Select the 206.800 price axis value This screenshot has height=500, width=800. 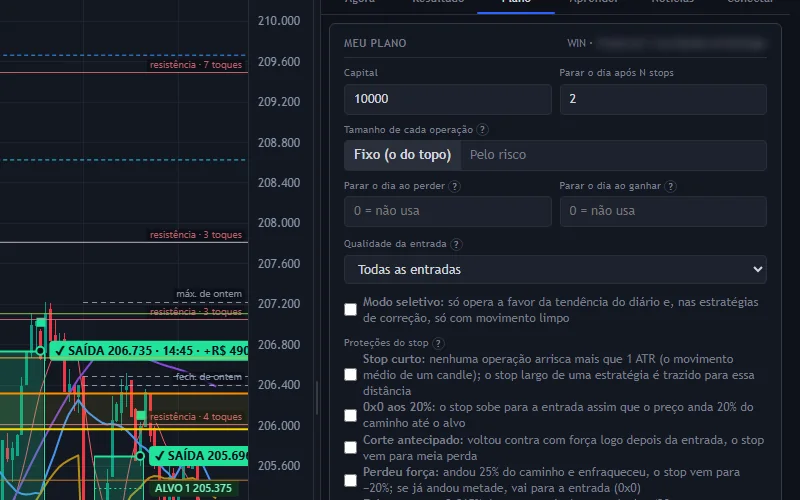click(x=279, y=344)
